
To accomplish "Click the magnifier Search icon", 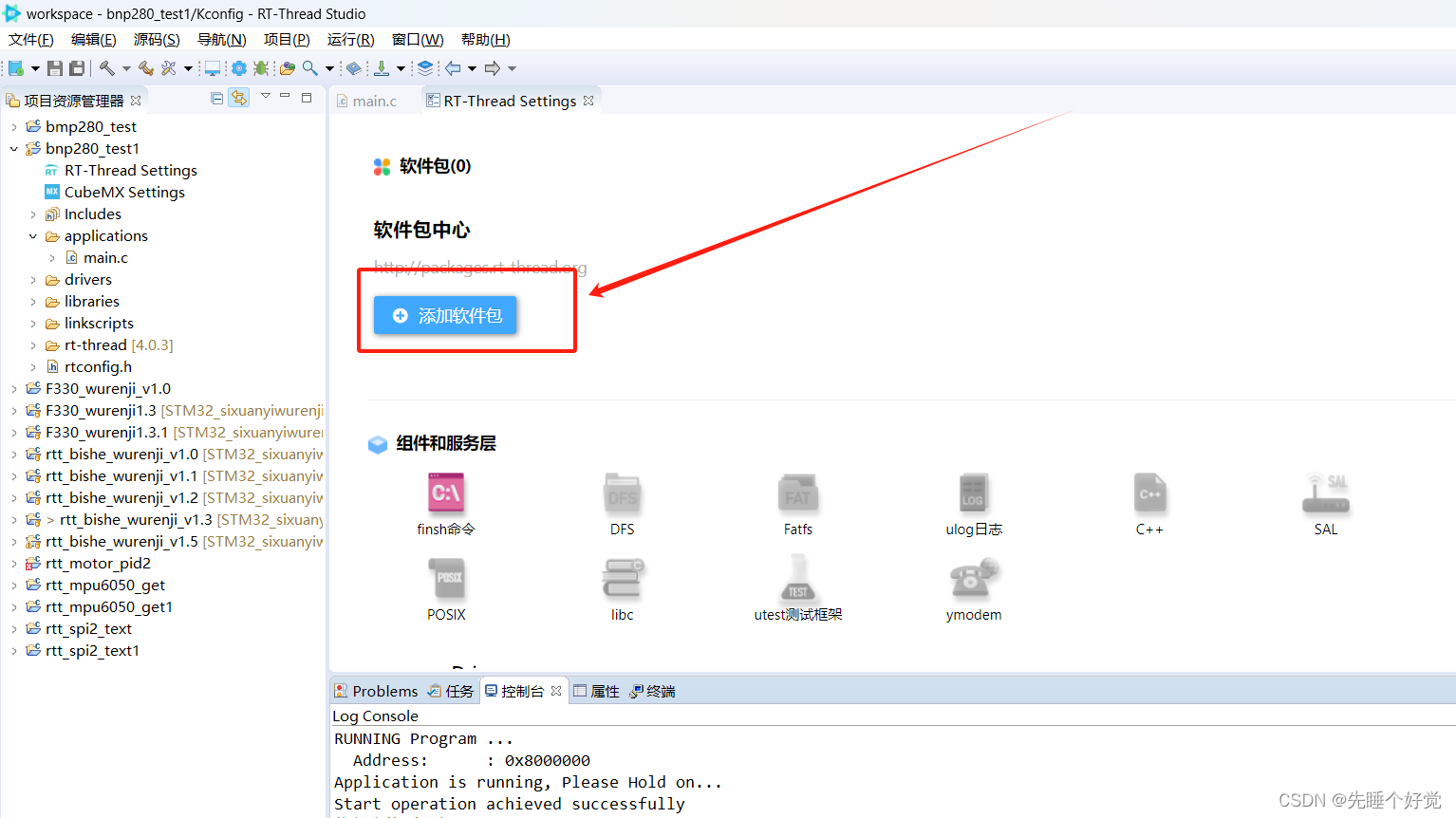I will pos(310,68).
